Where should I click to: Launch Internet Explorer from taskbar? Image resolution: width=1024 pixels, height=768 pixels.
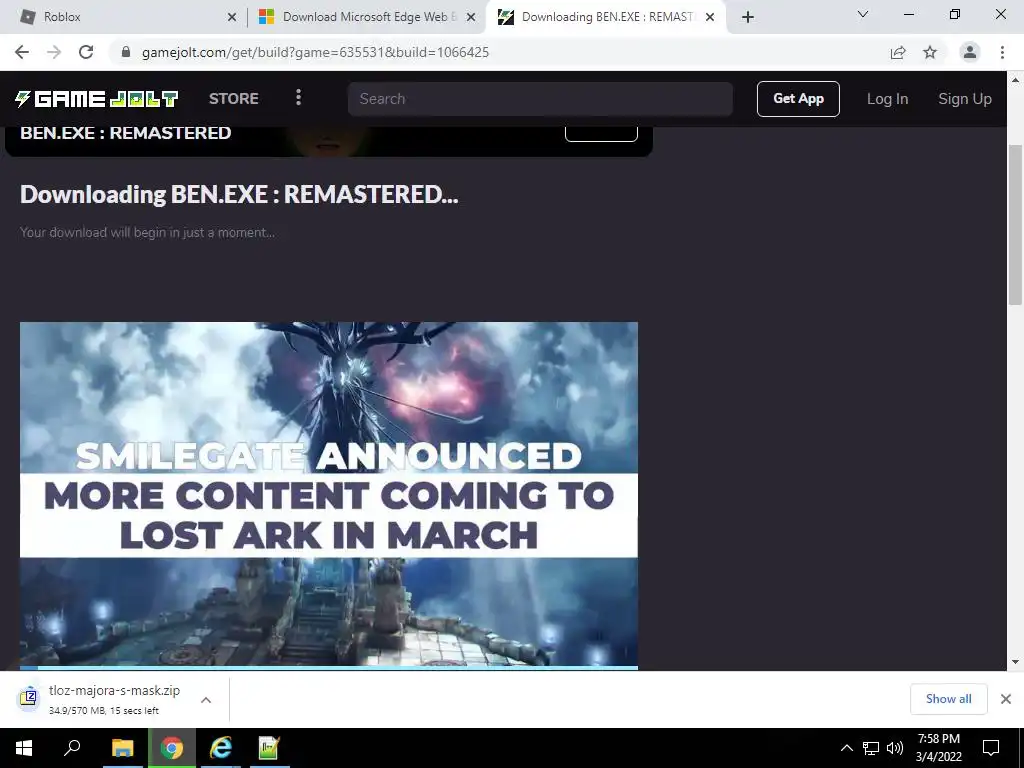coord(221,748)
